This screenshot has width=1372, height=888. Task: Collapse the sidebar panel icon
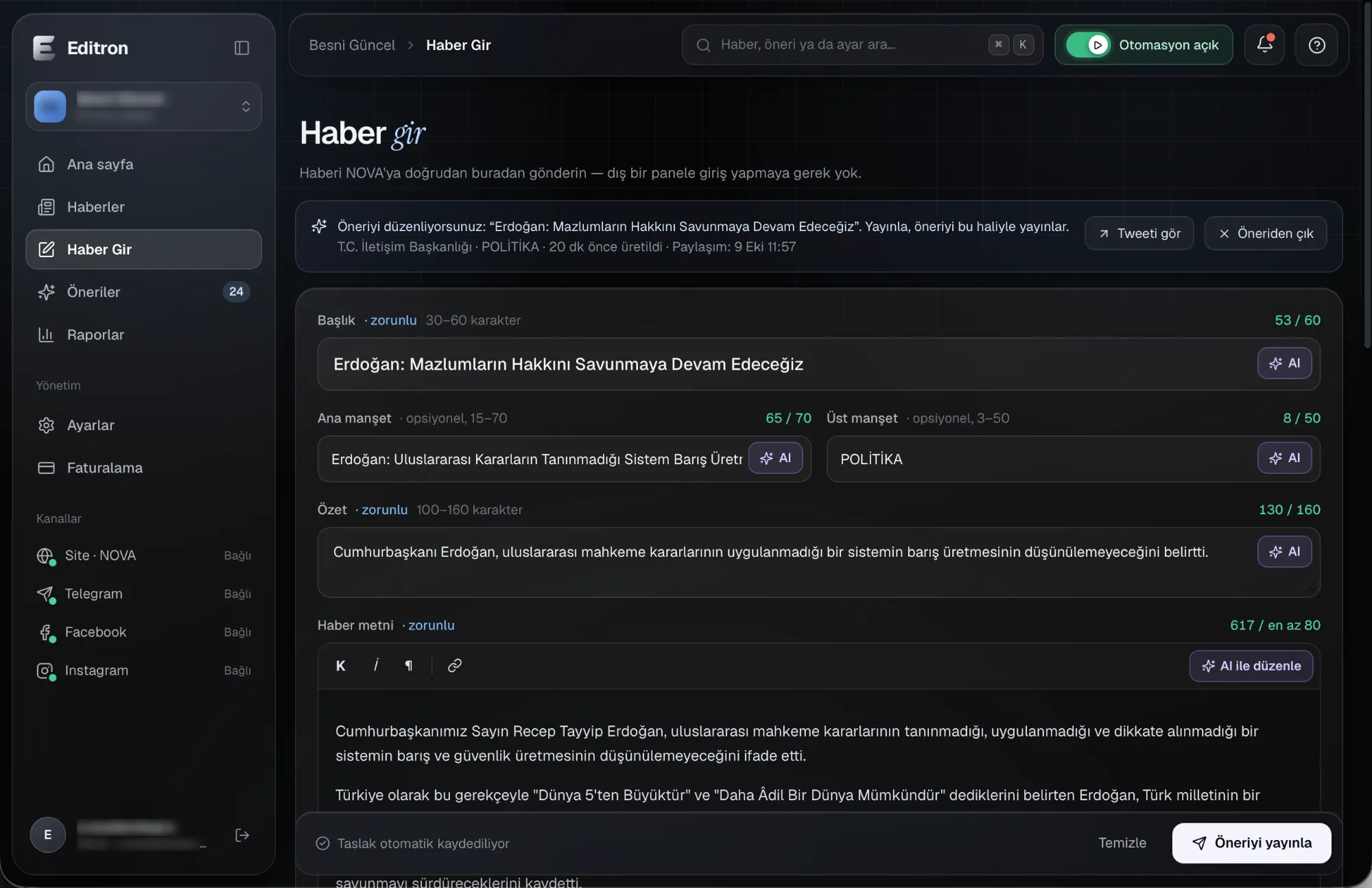pyautogui.click(x=241, y=48)
